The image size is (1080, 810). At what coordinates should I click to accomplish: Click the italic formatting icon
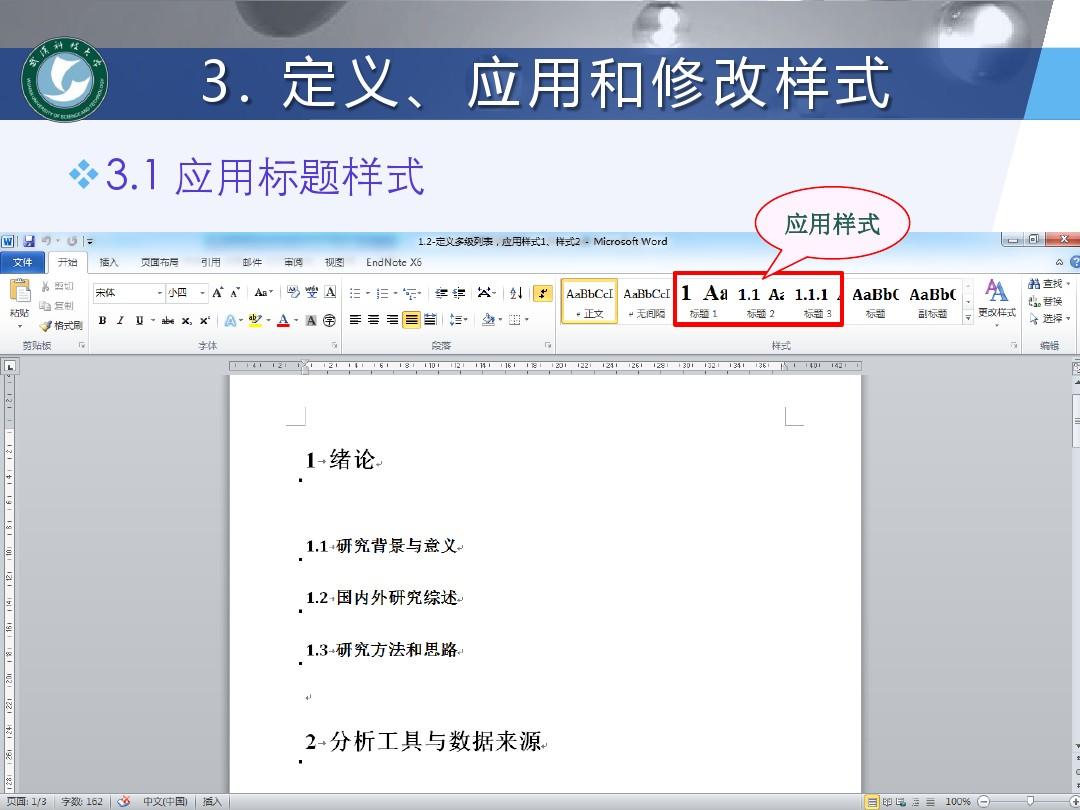pos(120,319)
